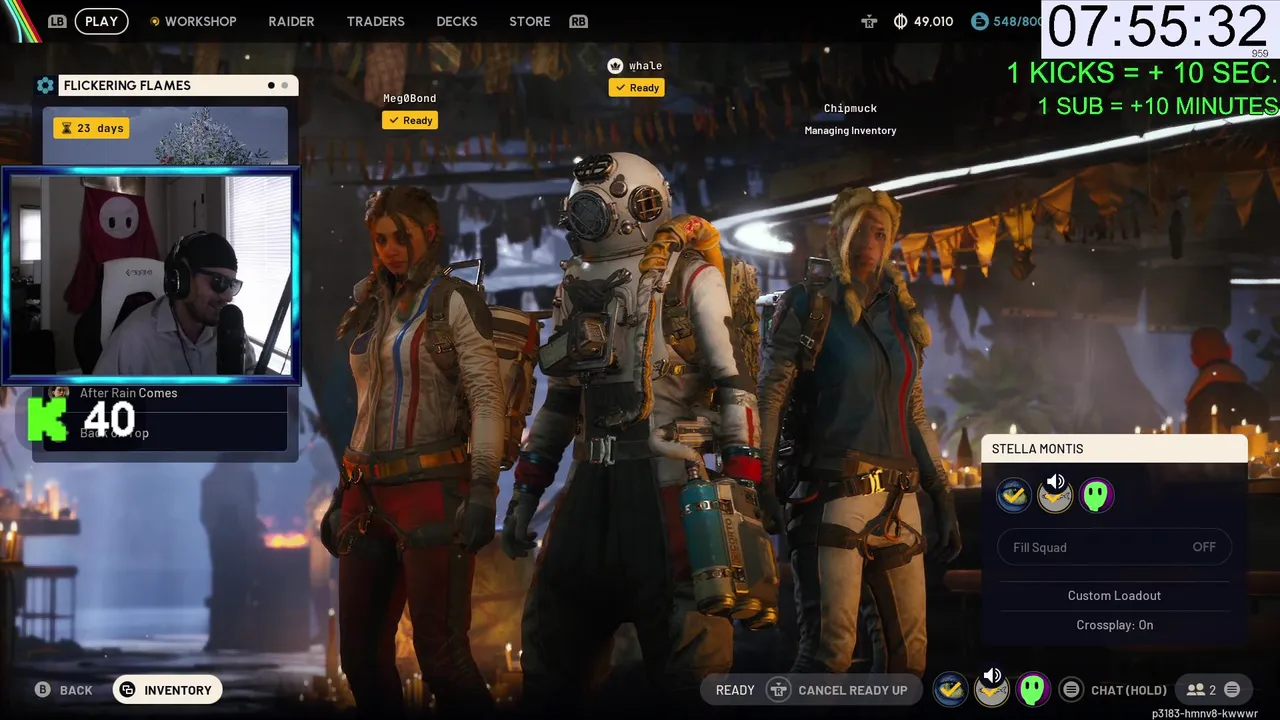The height and width of the screenshot is (720, 1280).
Task: Click the FLICKERING FLAMES title
Action: point(127,86)
